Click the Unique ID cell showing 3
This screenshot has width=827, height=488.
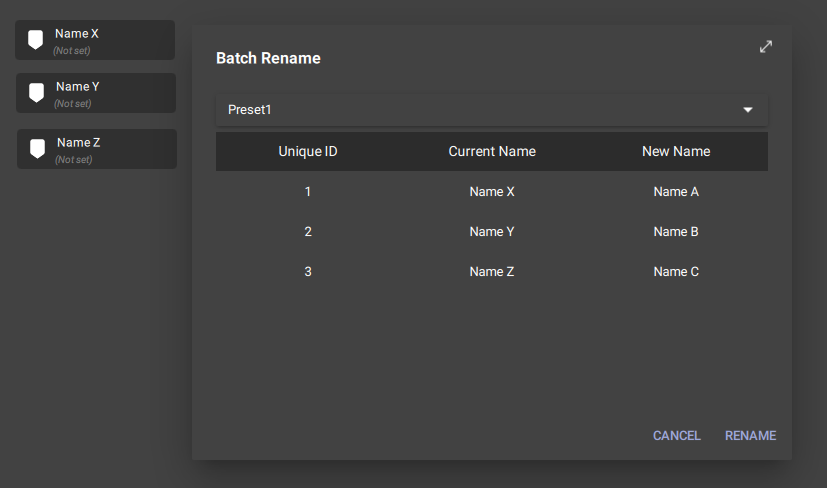(308, 272)
